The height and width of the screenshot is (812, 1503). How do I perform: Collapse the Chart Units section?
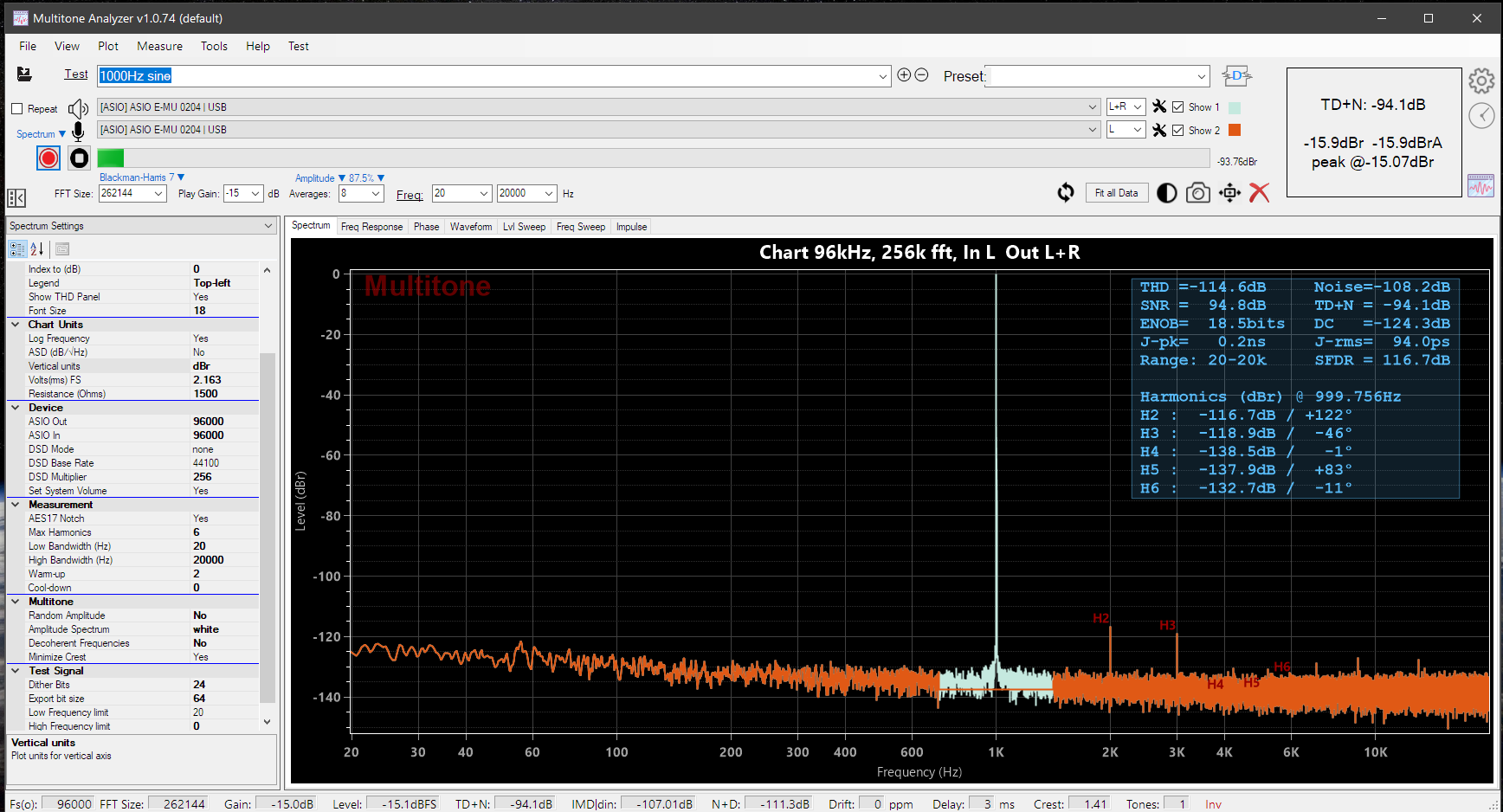[16, 325]
